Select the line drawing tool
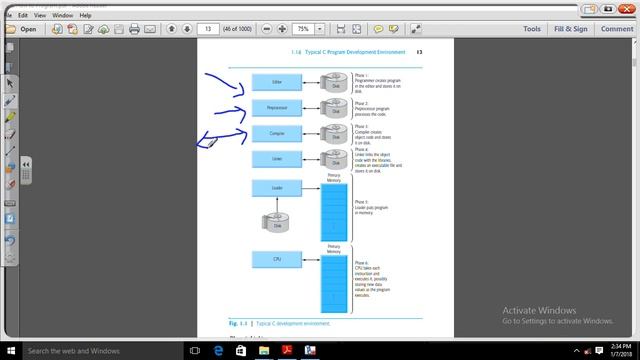The width and height of the screenshot is (640, 360). click(10, 151)
